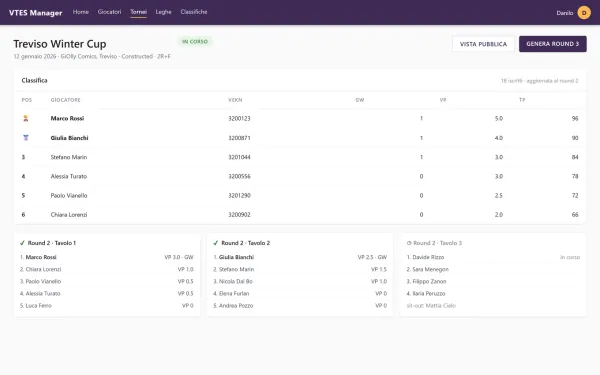
Task: Sort by the POS column header
Action: [27, 100]
